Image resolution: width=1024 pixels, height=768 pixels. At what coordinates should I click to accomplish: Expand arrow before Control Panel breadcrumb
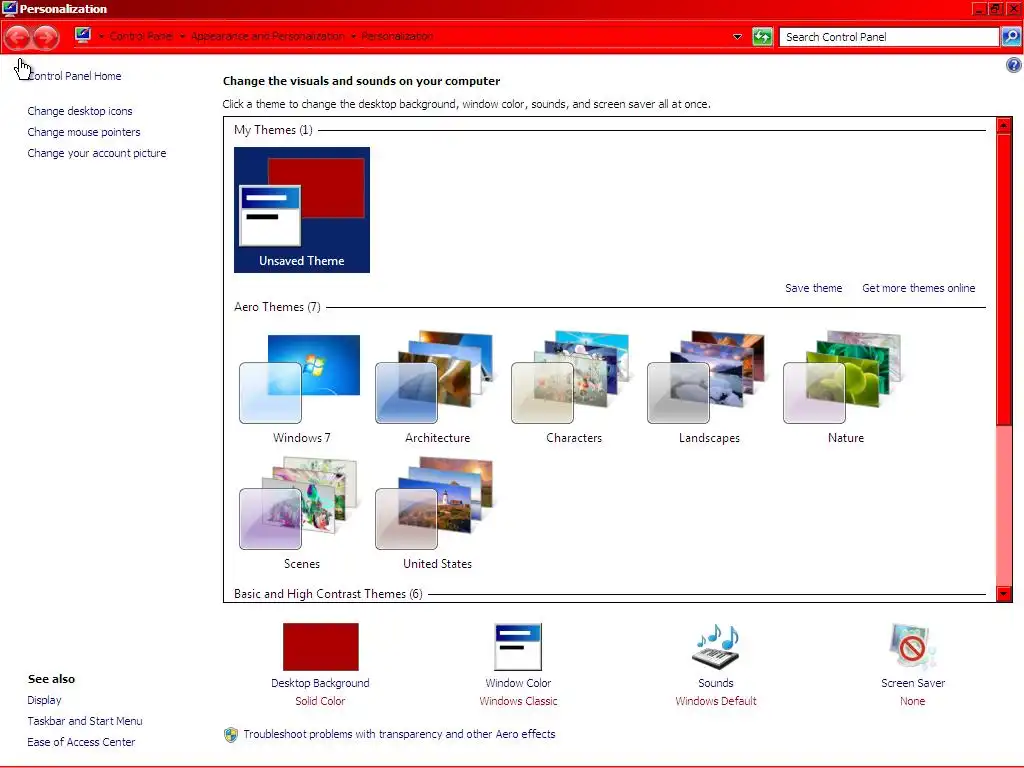(x=101, y=37)
